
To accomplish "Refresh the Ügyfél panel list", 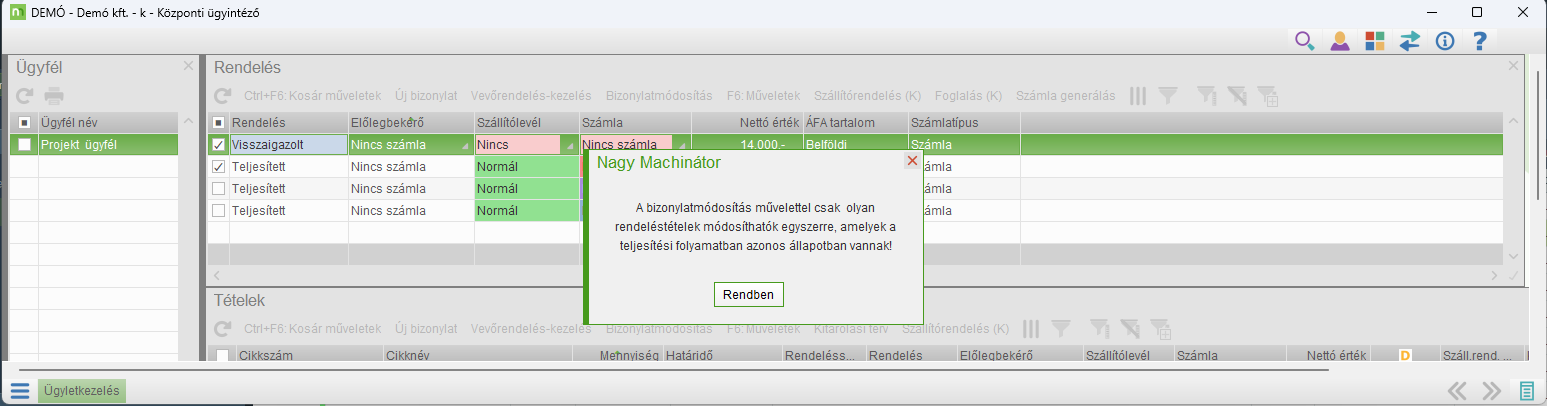I will point(25,96).
